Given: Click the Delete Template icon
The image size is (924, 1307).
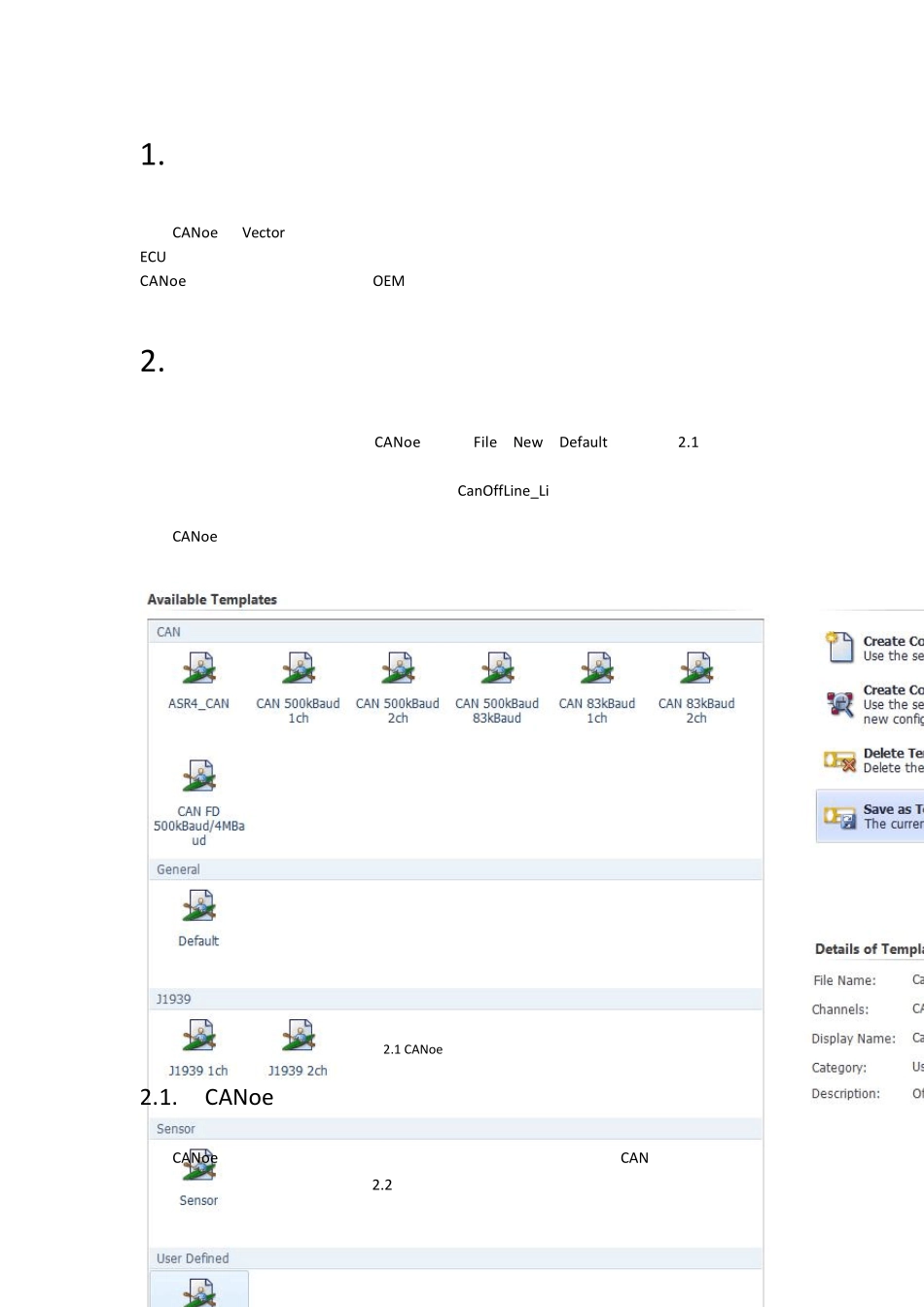Looking at the screenshot, I should tap(839, 760).
